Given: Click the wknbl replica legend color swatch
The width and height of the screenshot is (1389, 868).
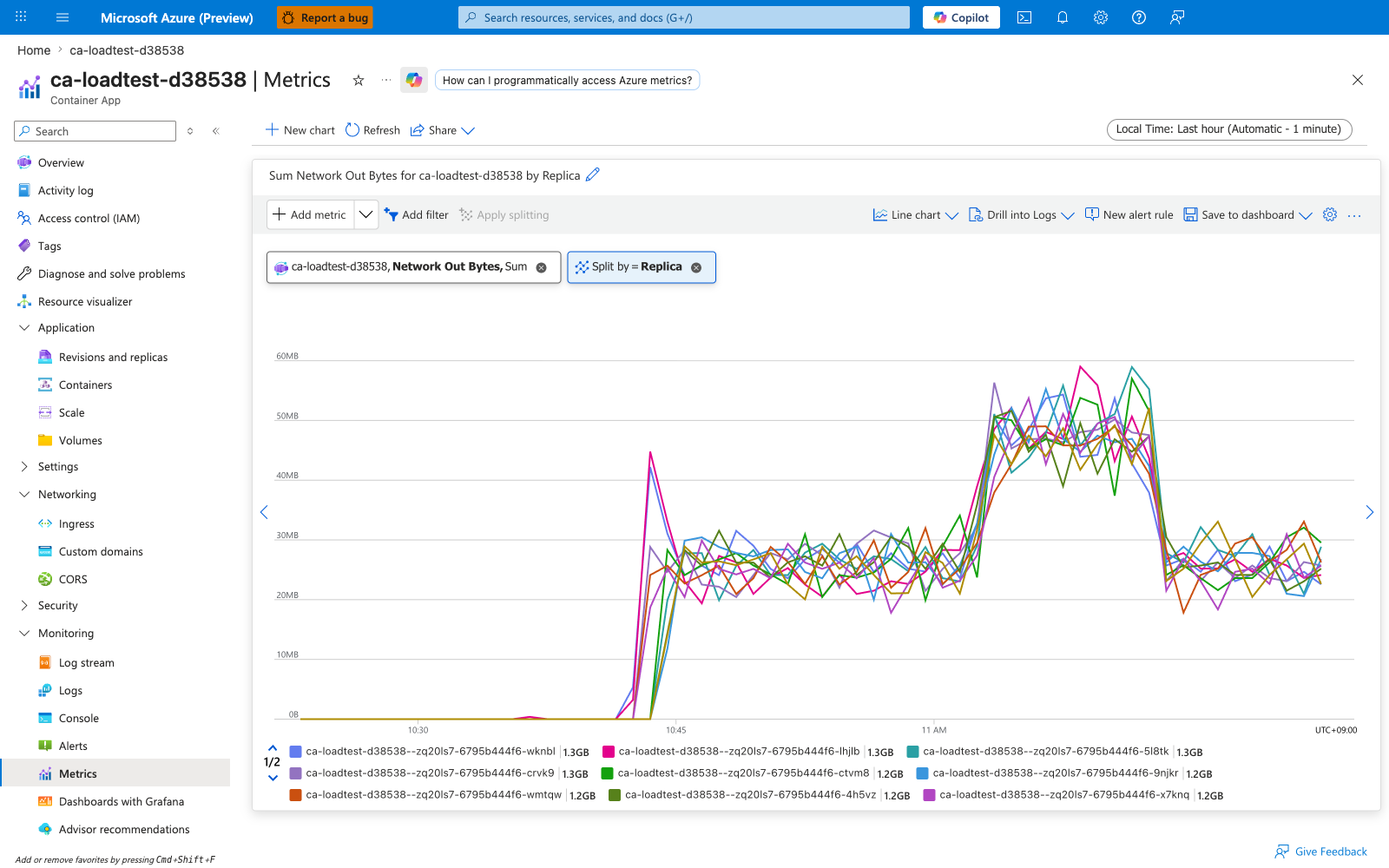Looking at the screenshot, I should (x=295, y=752).
